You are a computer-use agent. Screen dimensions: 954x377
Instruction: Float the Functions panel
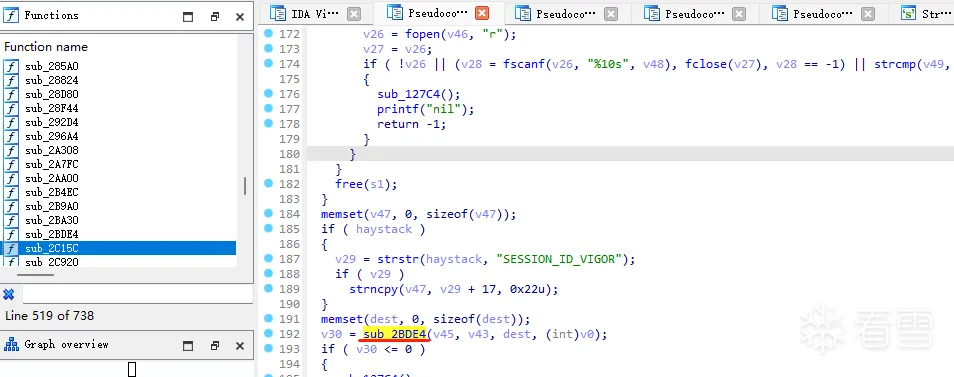(x=215, y=17)
